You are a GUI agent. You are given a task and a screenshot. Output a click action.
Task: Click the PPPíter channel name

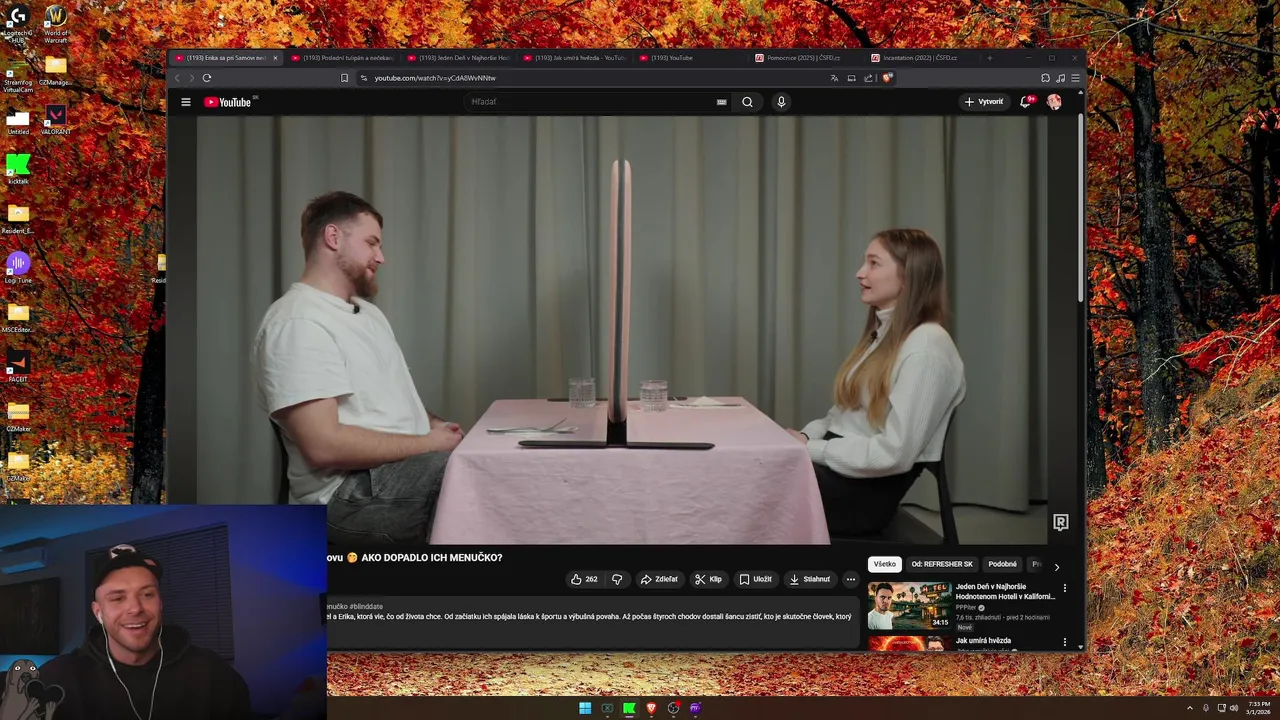point(966,607)
